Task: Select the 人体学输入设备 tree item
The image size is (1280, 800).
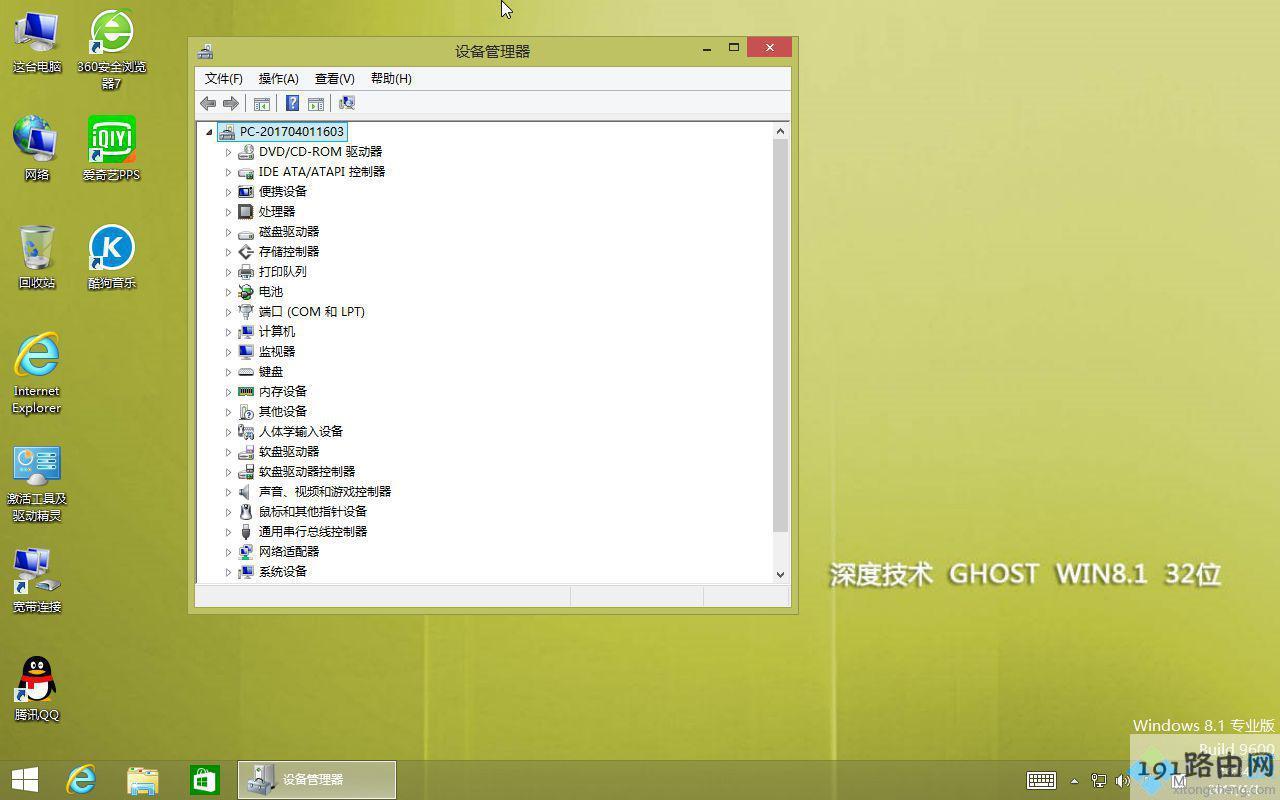Action: (x=301, y=431)
